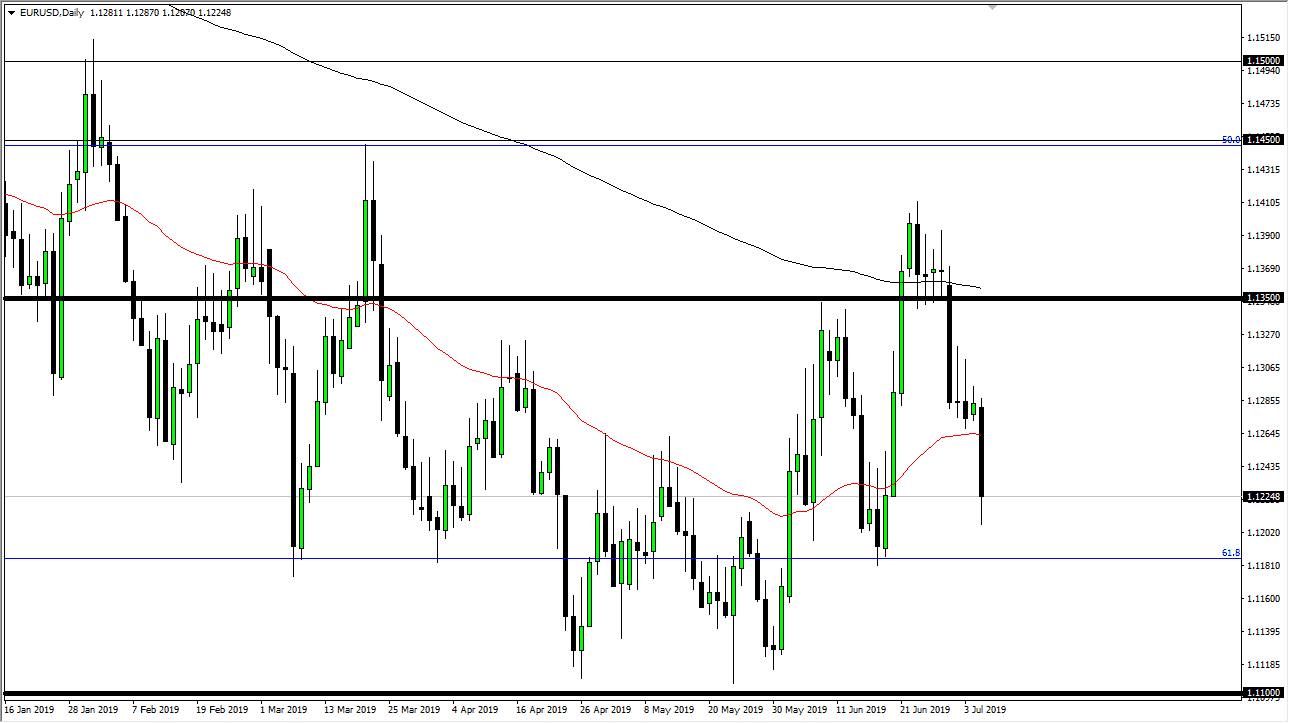The height and width of the screenshot is (723, 1289).
Task: Select the 1.13500 resistance level price tag
Action: point(1262,298)
